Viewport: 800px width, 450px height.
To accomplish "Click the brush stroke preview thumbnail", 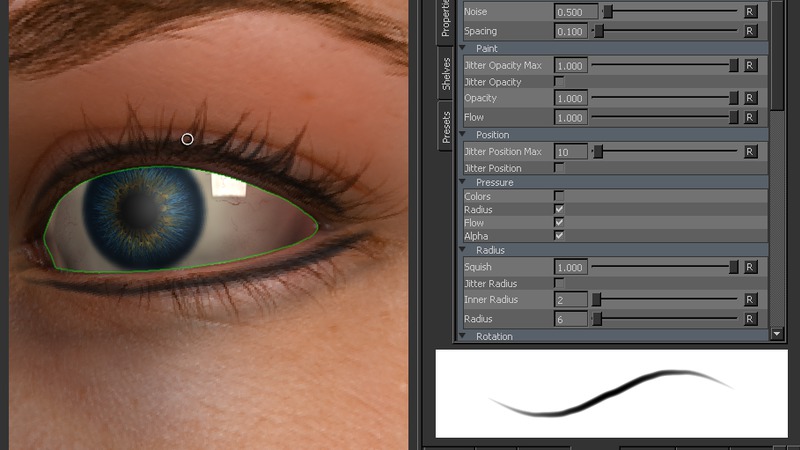I will pos(611,393).
